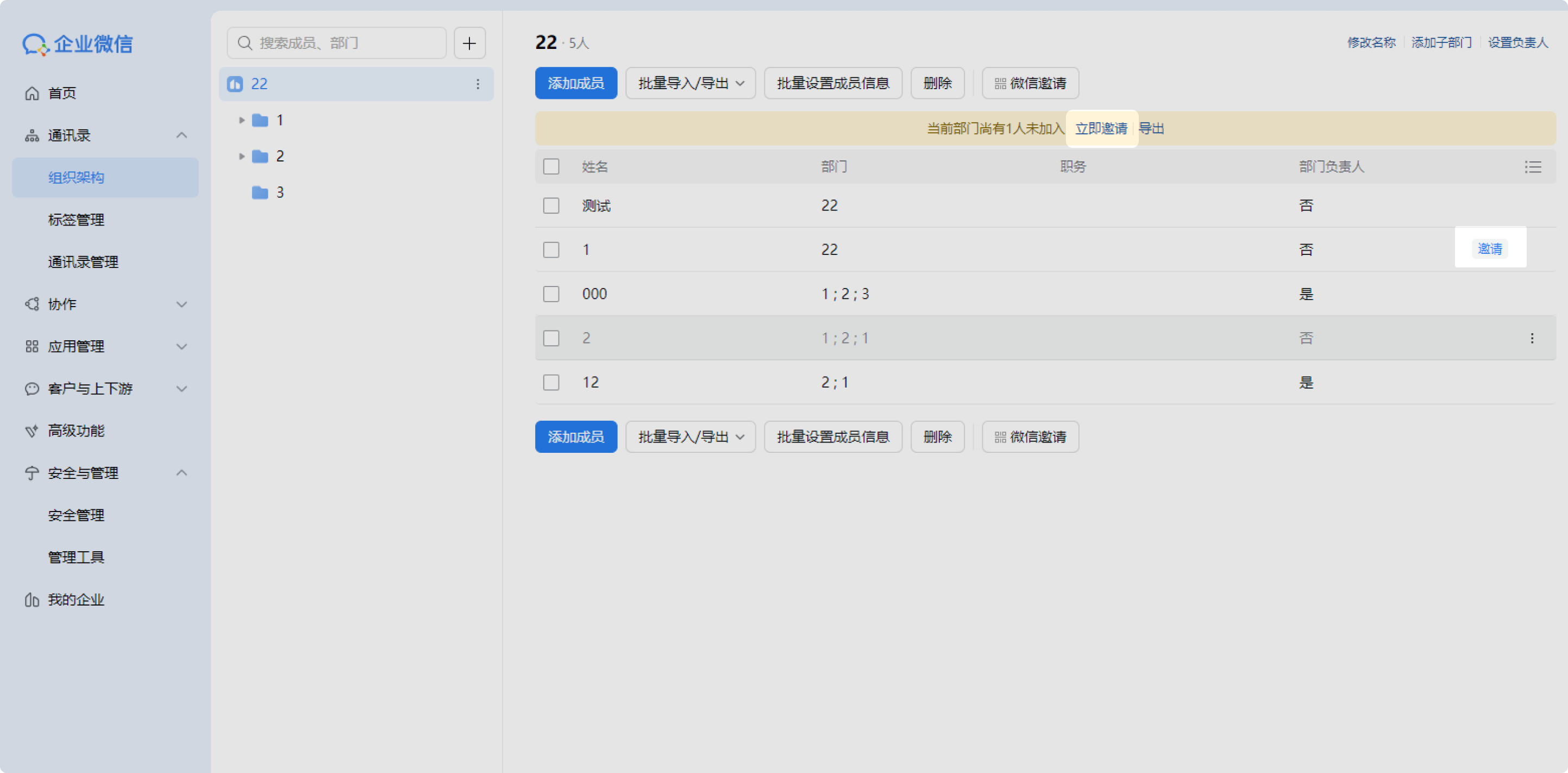Click 修改名称 link at top right
The image size is (1568, 773).
click(1371, 42)
